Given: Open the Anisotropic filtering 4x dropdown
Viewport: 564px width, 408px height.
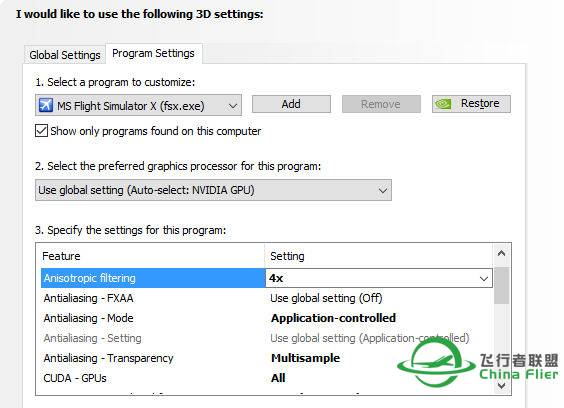Looking at the screenshot, I should pos(379,278).
